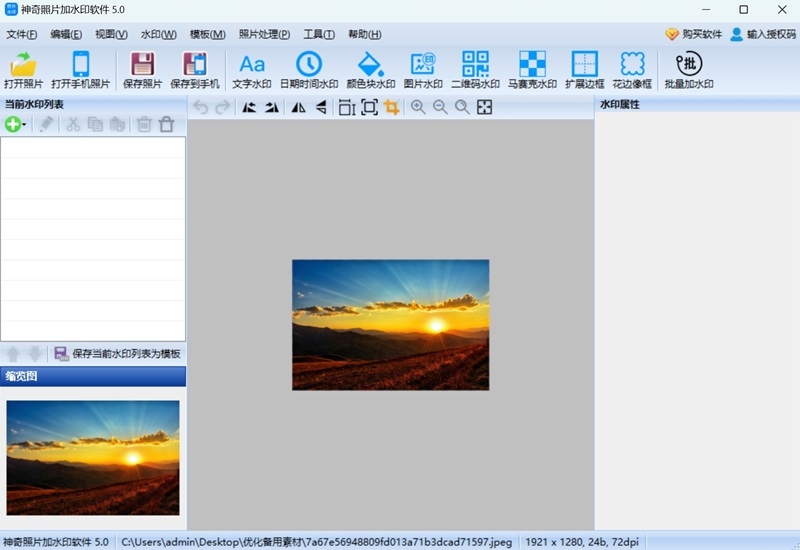Open a photo with 打开照片
800x550 pixels.
tap(23, 70)
